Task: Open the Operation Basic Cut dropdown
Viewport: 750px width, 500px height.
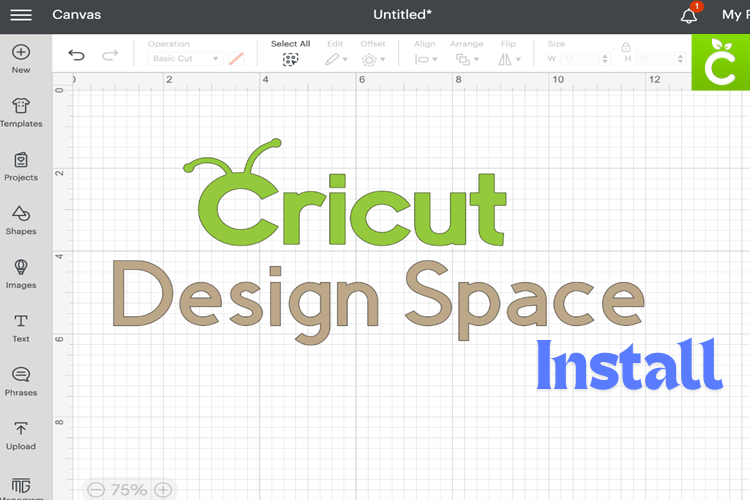Action: click(186, 58)
